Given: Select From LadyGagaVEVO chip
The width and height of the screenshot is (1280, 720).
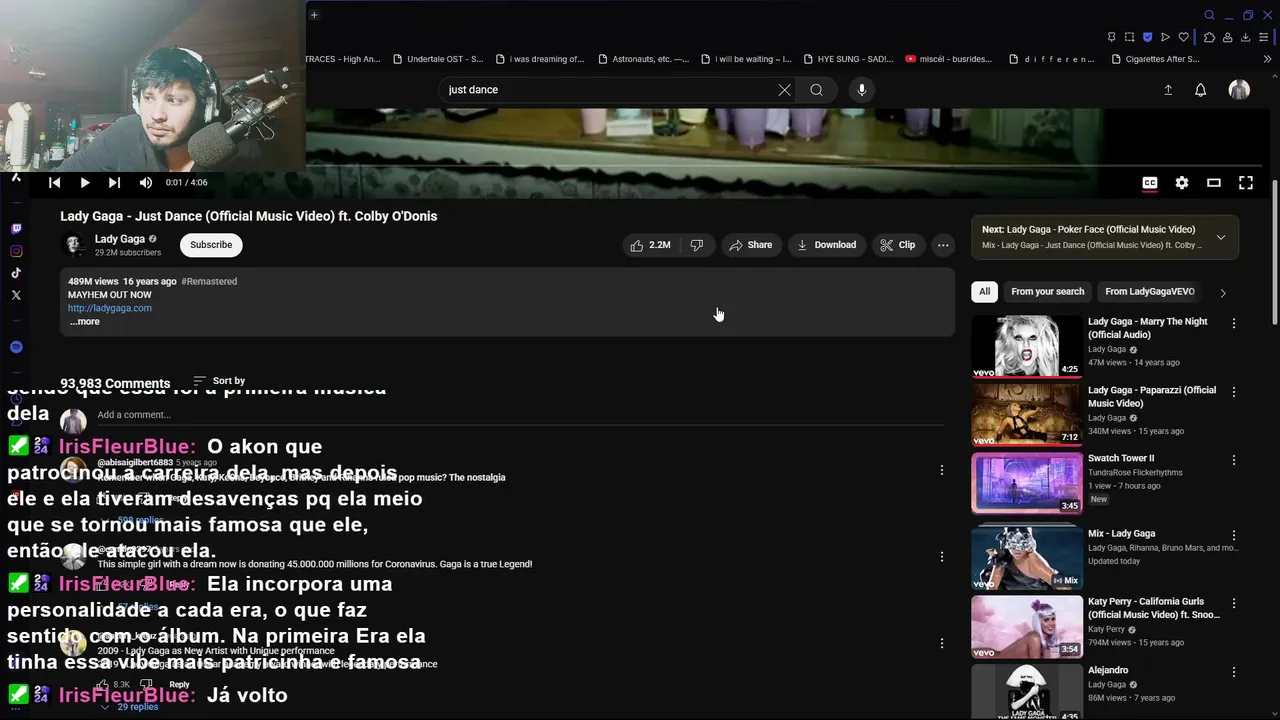Looking at the screenshot, I should 1149,292.
